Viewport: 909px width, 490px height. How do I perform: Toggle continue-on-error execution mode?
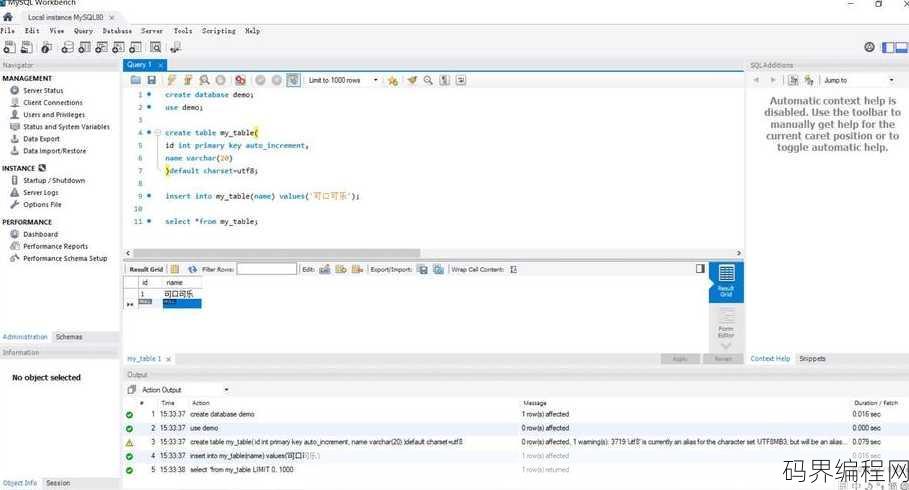coord(240,80)
